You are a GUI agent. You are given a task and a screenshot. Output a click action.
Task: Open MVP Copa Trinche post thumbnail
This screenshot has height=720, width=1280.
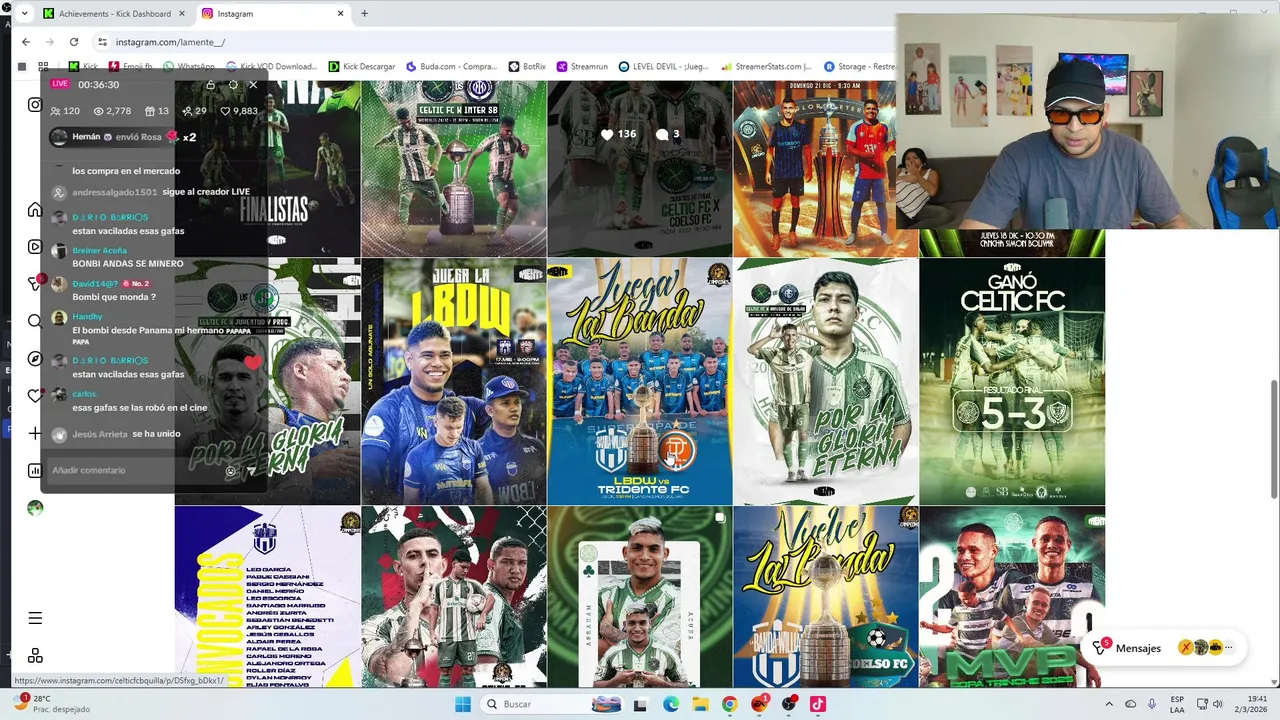(1012, 596)
